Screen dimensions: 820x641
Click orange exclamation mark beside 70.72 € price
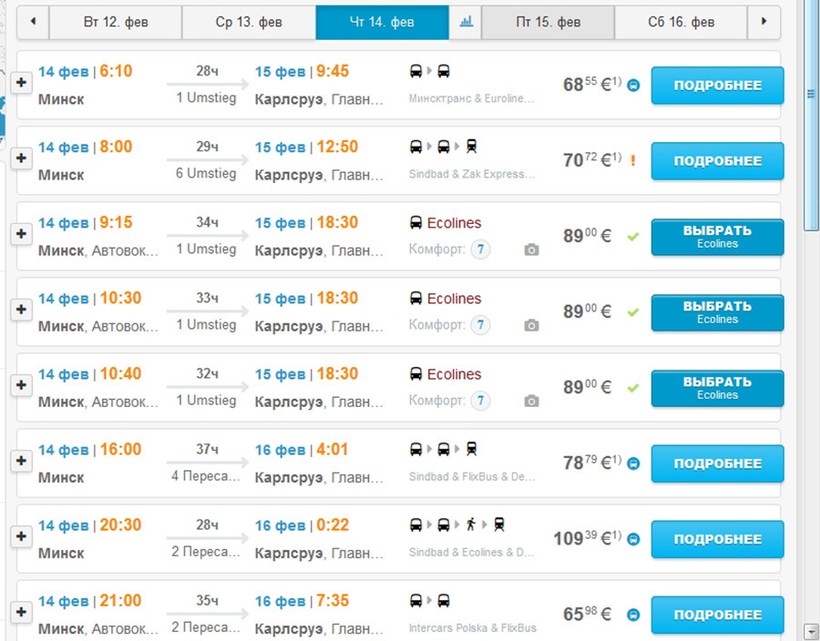click(x=633, y=160)
